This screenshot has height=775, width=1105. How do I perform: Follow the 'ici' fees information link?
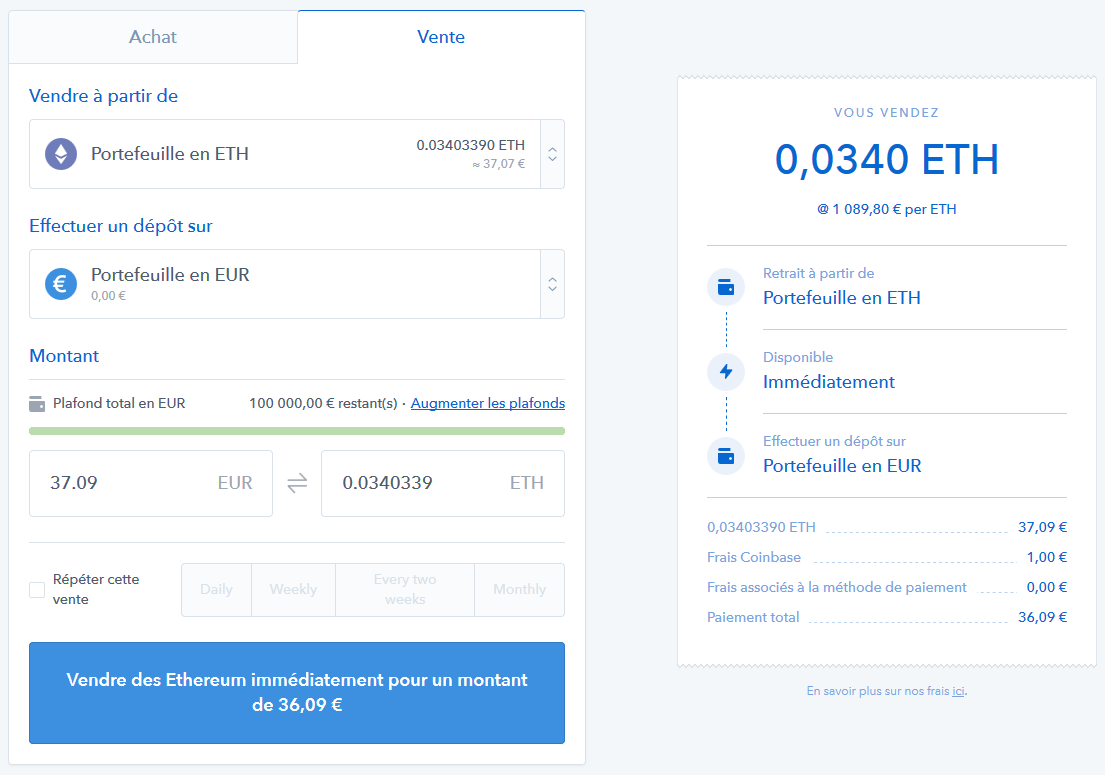click(x=958, y=691)
